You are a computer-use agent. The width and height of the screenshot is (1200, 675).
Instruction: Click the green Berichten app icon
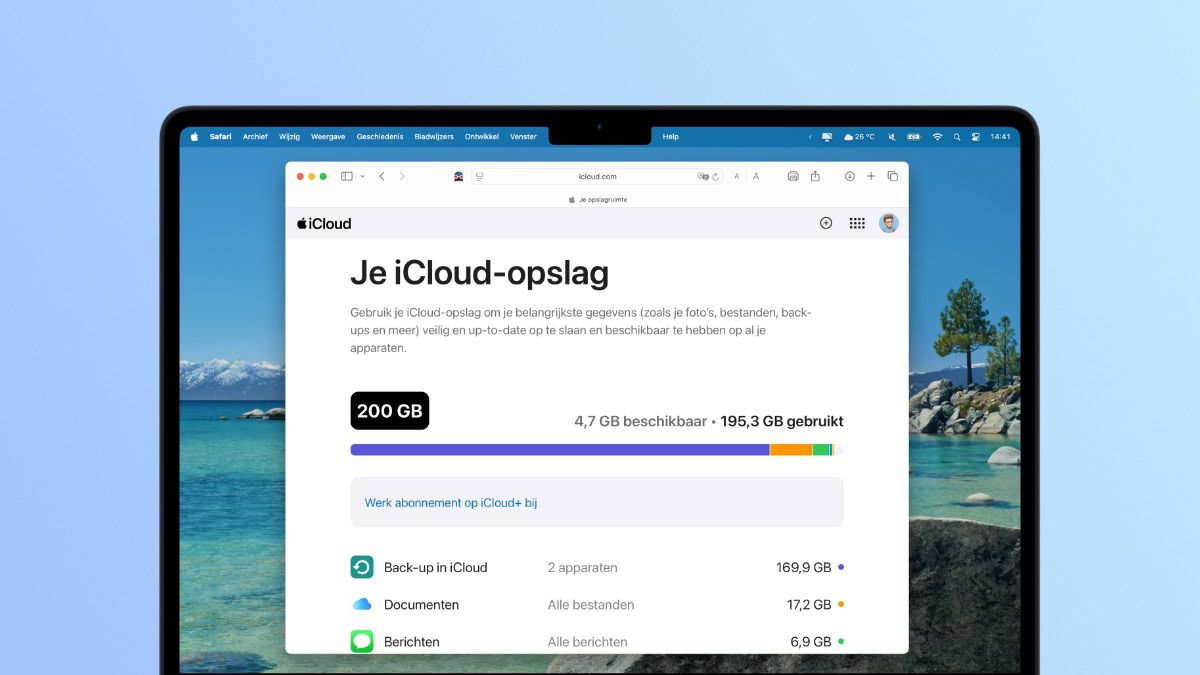[361, 641]
